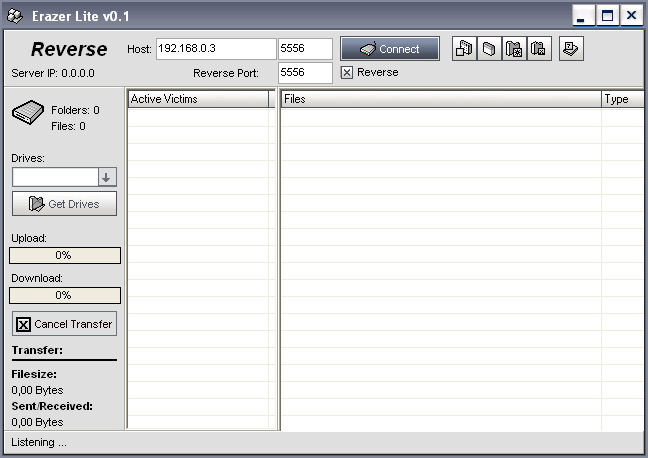Click the Host IP address field
The image size is (648, 458).
coord(214,49)
